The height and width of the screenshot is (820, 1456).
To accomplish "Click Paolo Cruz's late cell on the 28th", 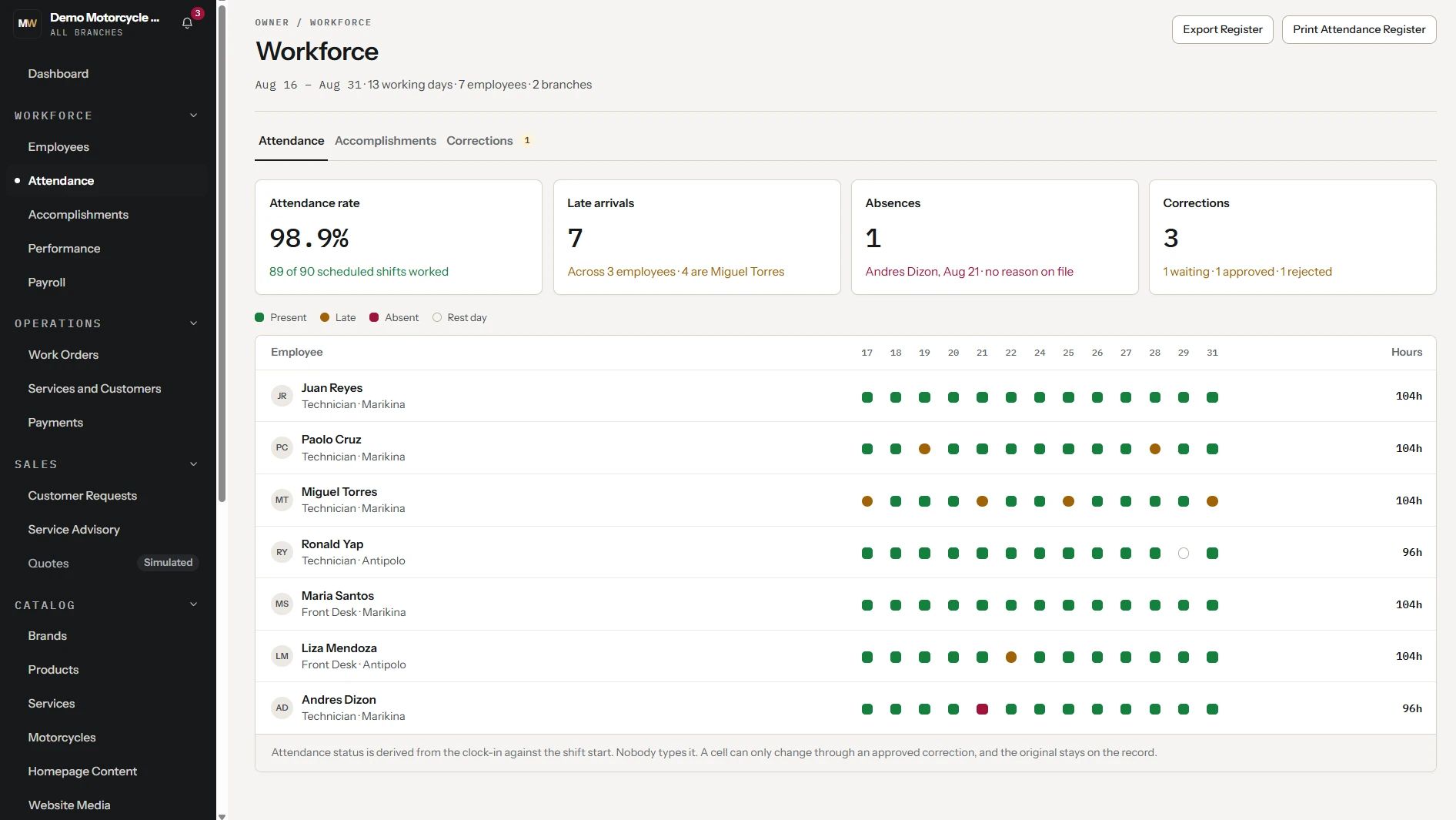I will point(1155,449).
